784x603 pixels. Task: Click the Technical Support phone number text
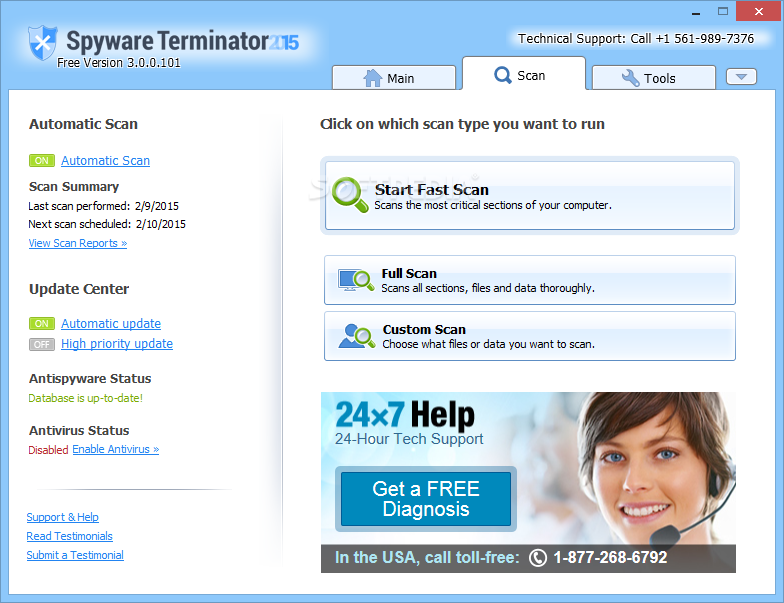(636, 38)
